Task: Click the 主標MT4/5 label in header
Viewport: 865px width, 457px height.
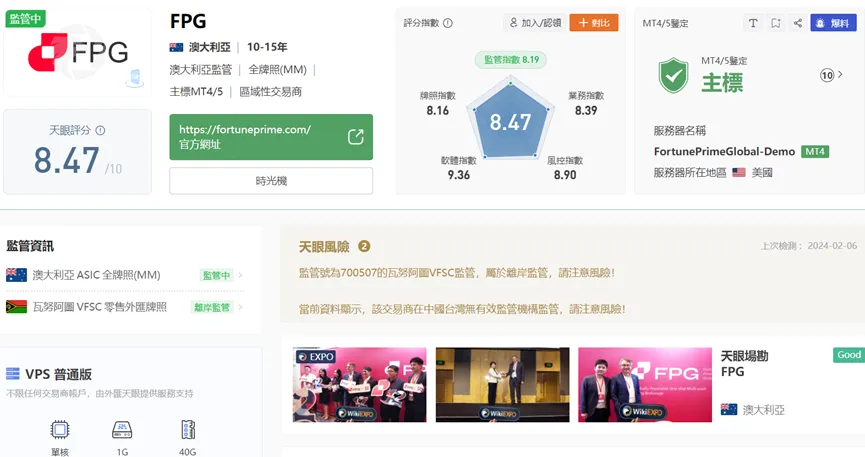Action: [196, 92]
